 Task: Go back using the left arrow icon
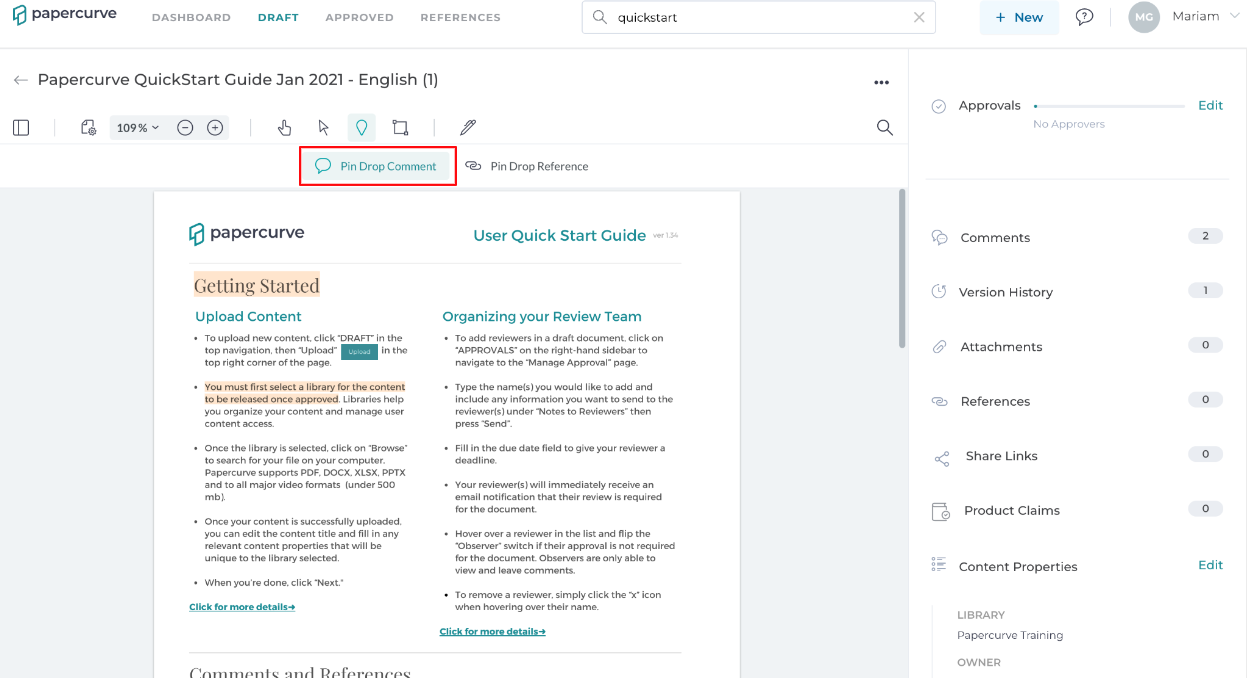click(20, 80)
